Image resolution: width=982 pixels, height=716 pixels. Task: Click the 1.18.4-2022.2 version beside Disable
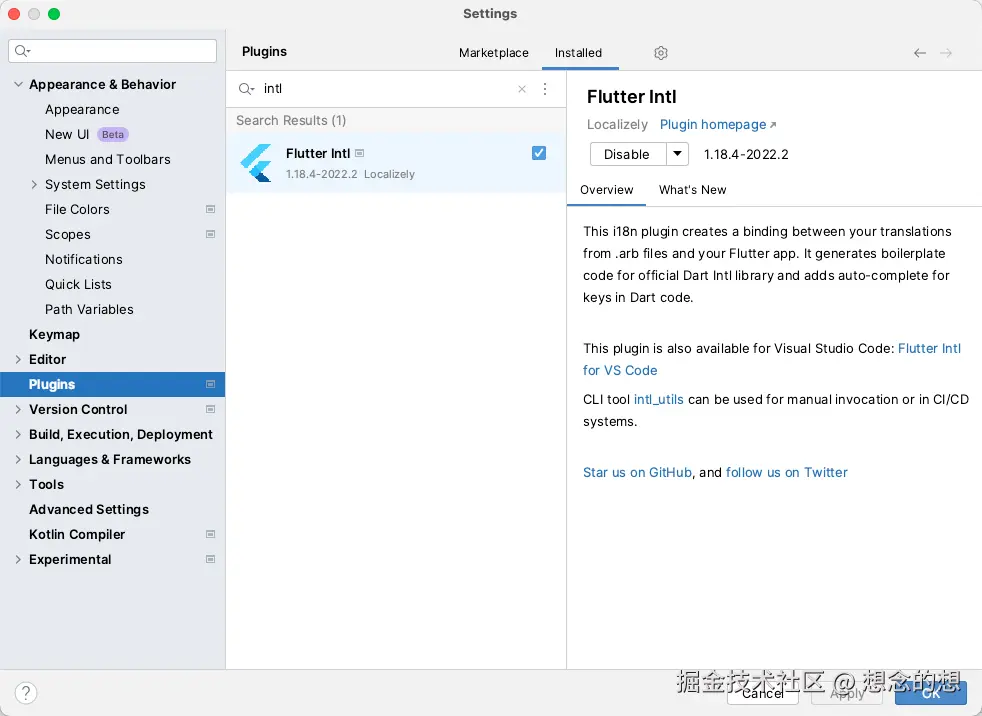[746, 154]
